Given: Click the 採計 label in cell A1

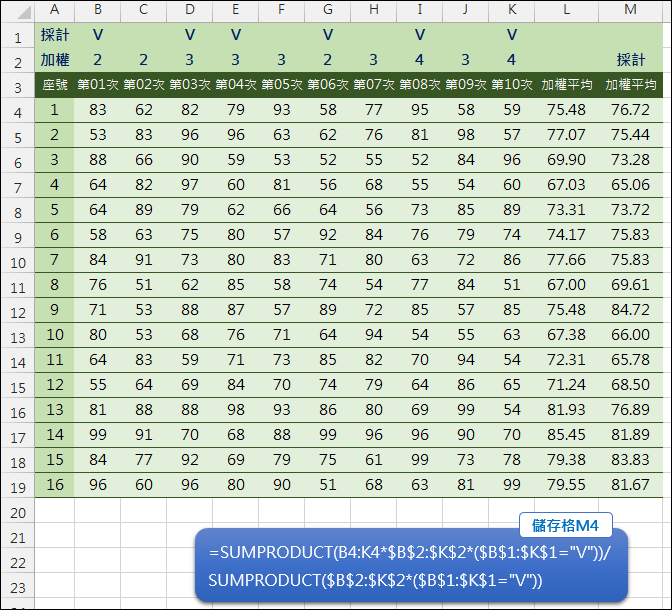Looking at the screenshot, I should pyautogui.click(x=54, y=35).
